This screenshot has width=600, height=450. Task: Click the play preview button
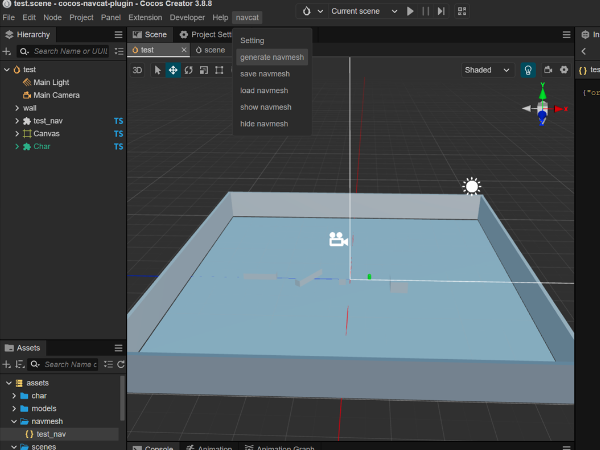pos(410,11)
